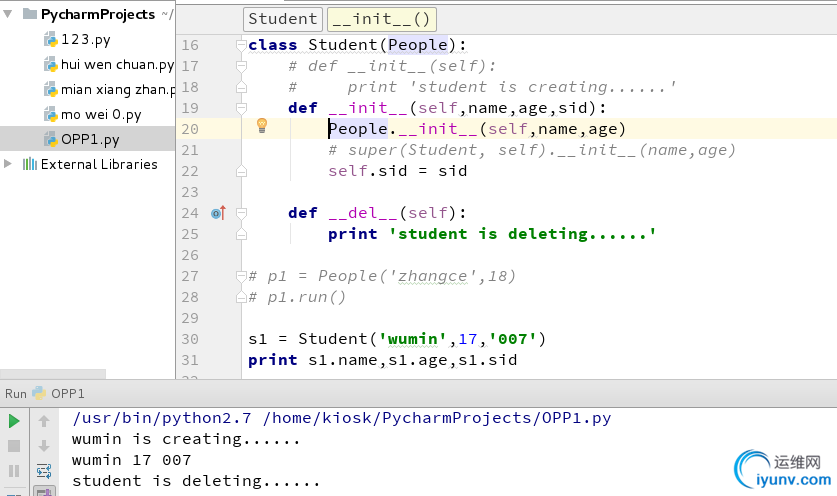The image size is (837, 496).
Task: Click the Pause output icon
Action: [14, 470]
